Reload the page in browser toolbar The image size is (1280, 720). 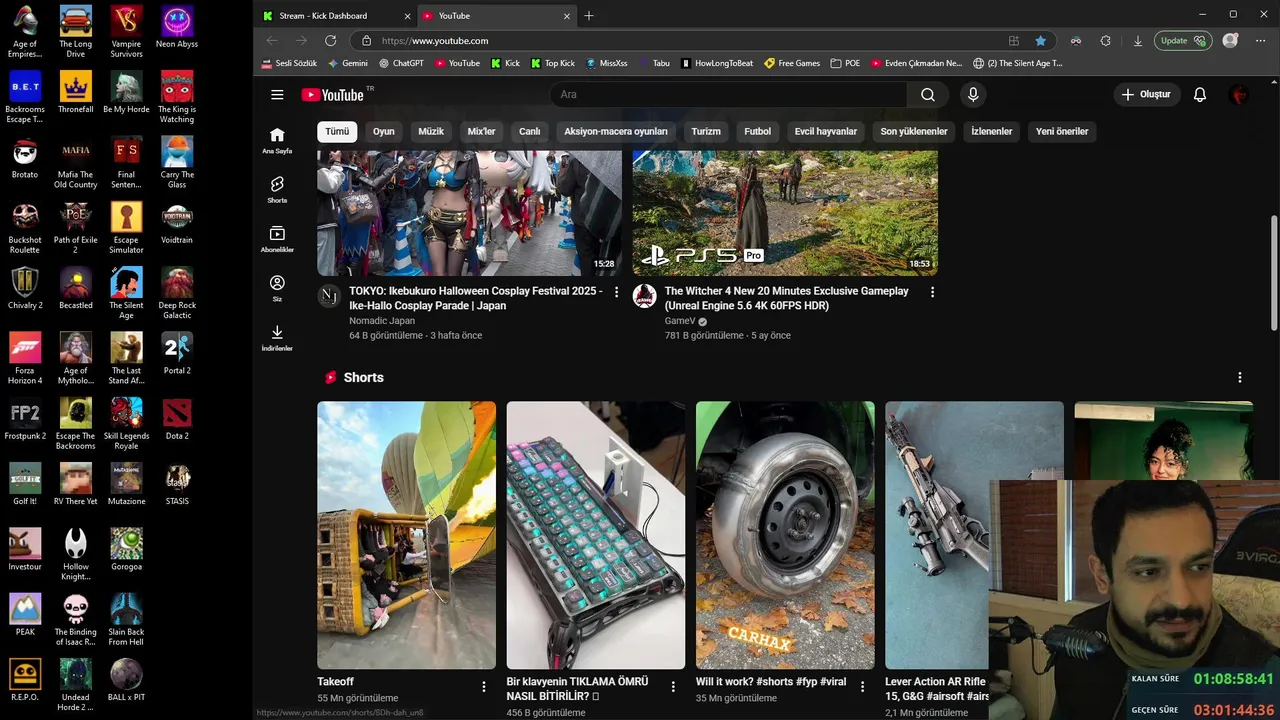[x=330, y=41]
